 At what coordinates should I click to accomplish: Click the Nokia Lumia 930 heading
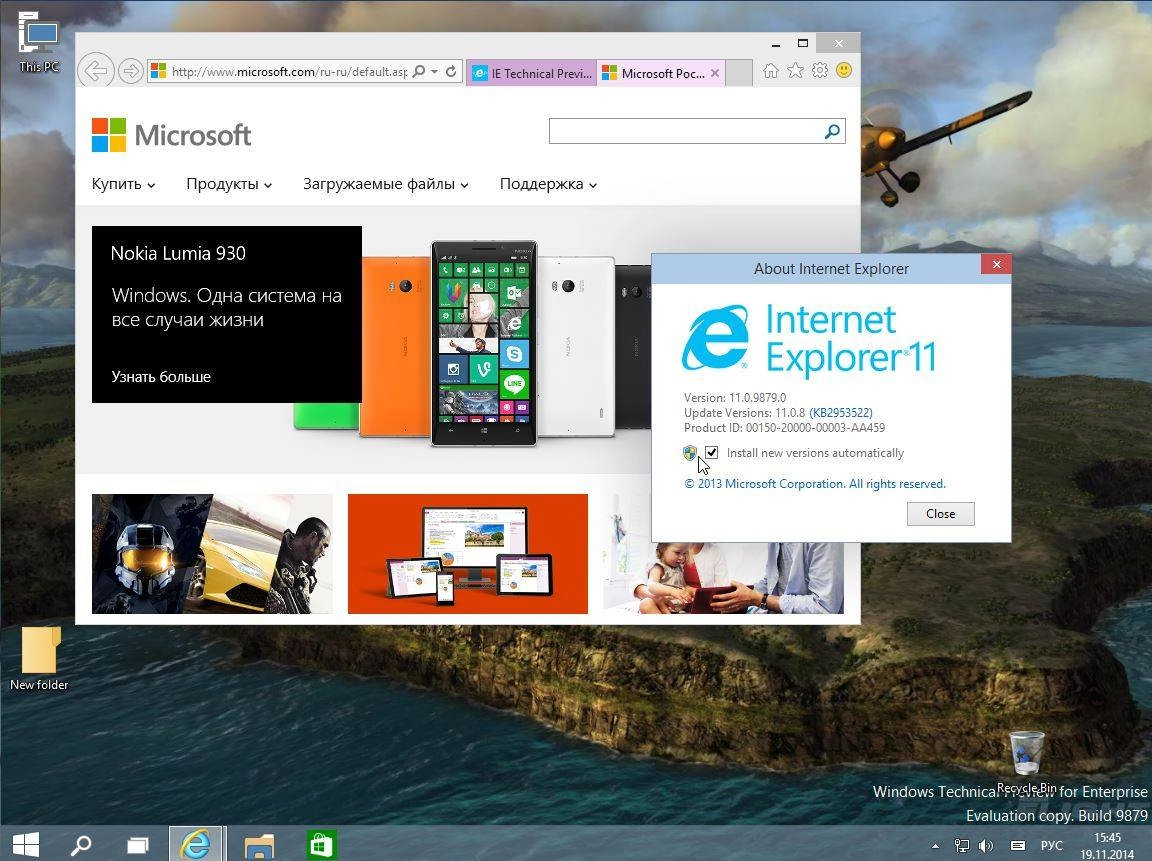178,253
